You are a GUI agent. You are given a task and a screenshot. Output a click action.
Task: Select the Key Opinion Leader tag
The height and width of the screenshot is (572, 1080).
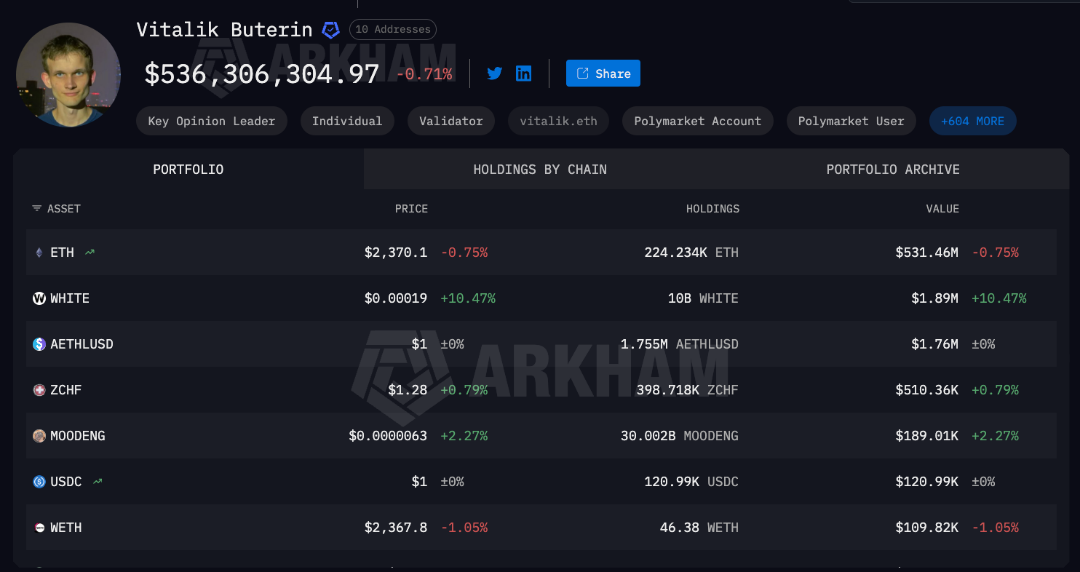[x=211, y=121]
